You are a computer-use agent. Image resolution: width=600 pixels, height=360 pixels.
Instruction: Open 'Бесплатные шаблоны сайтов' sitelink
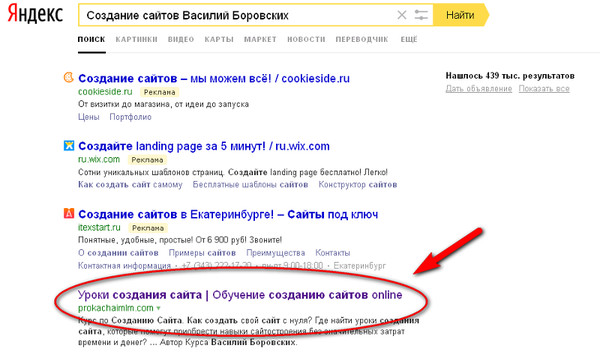click(x=250, y=185)
